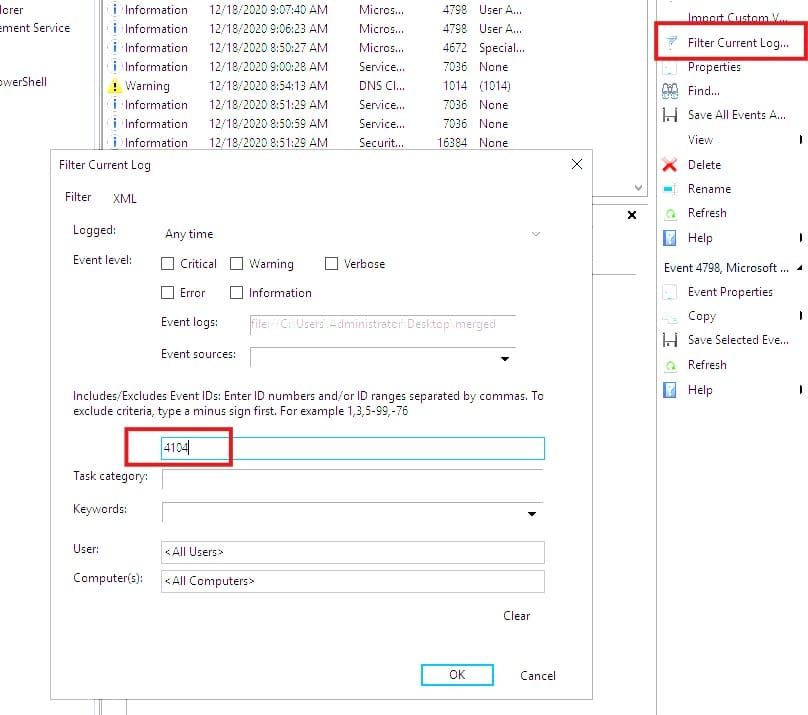Image resolution: width=808 pixels, height=715 pixels.
Task: Expand the Event sources dropdown
Action: tap(505, 358)
